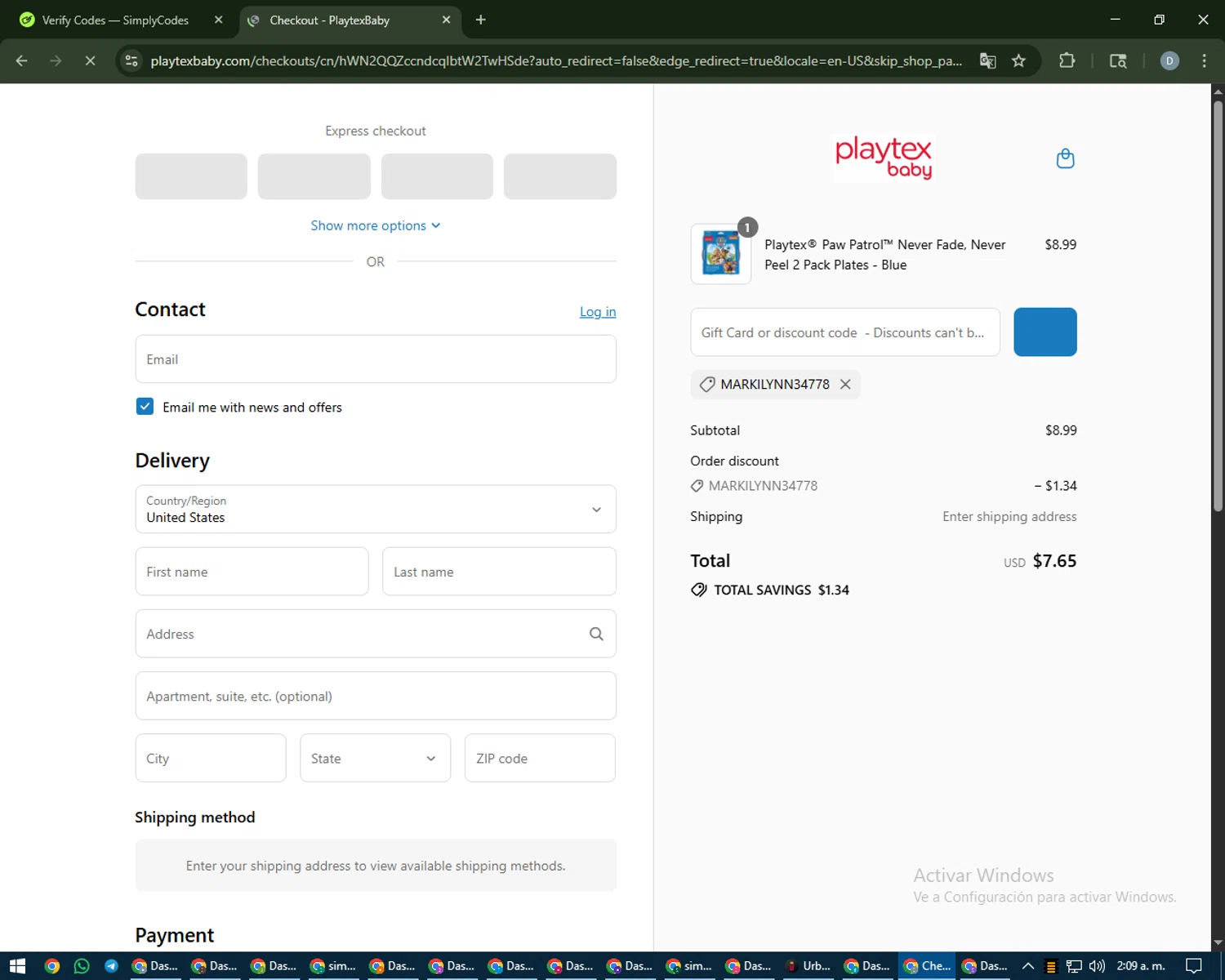Focus the Email input field

[376, 359]
